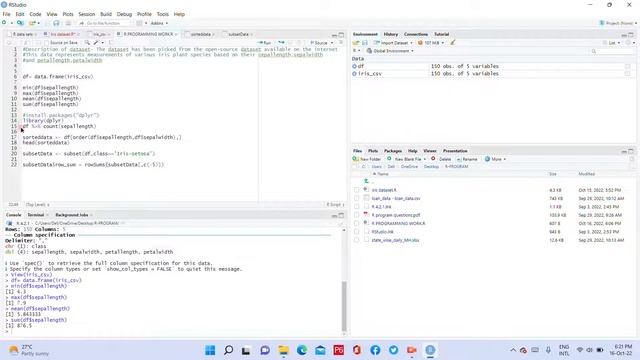640x360 pixels.
Task: Click the Environment search field
Action: tap(612, 51)
